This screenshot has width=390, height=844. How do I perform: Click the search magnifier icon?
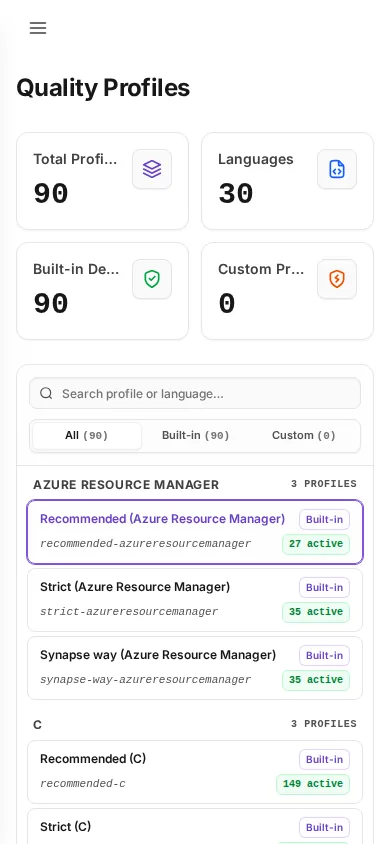[x=46, y=393]
